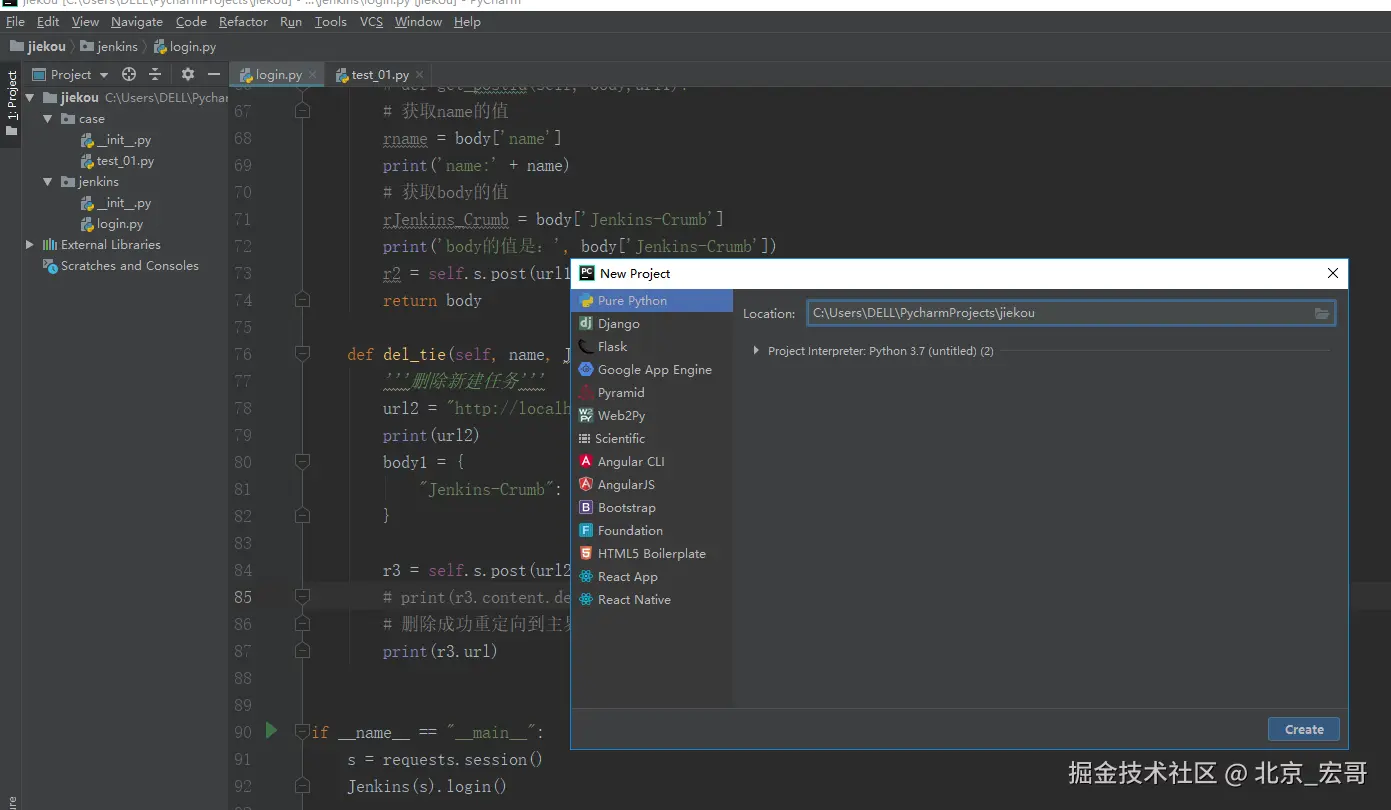Fold the del_tie function at line 76
This screenshot has height=810, width=1391.
click(x=302, y=354)
